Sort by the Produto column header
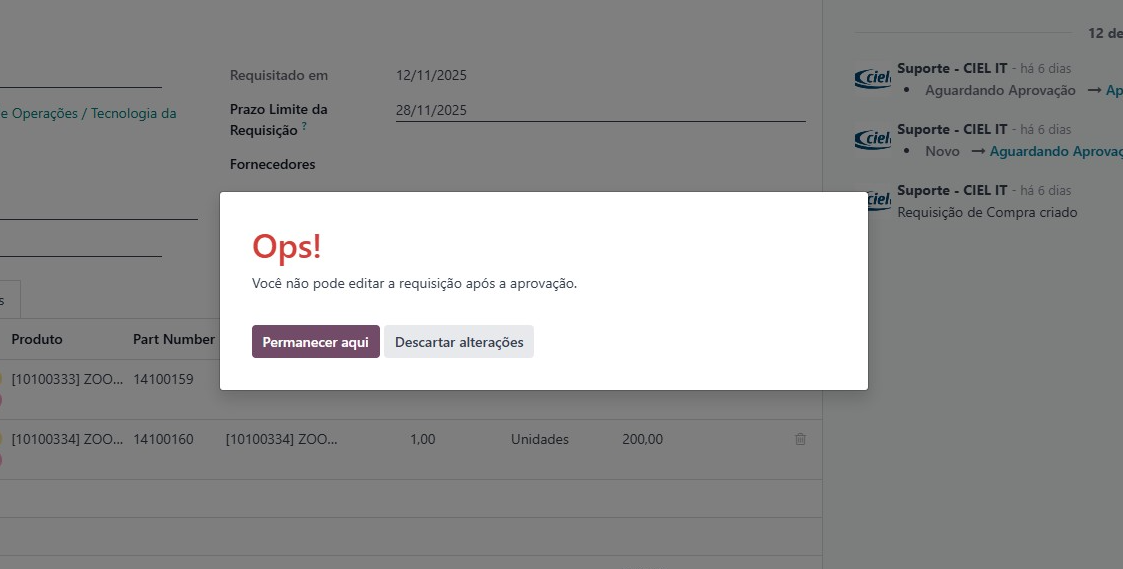Viewport: 1123px width, 569px height. 37,339
